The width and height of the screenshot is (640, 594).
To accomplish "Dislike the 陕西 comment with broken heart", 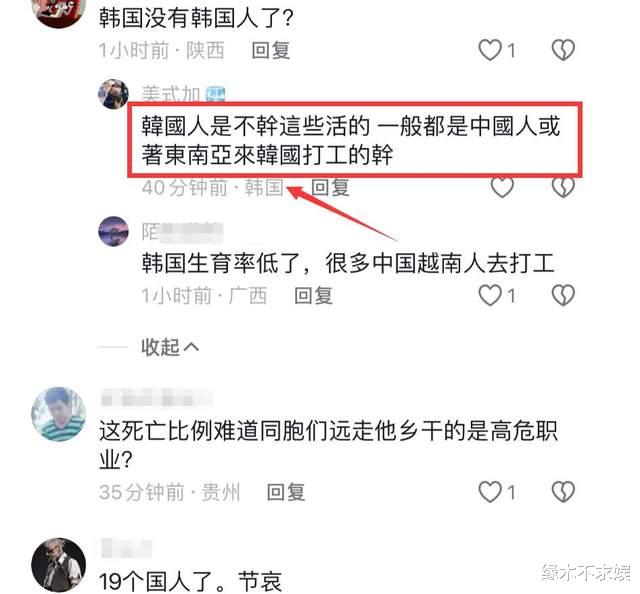I will (563, 50).
